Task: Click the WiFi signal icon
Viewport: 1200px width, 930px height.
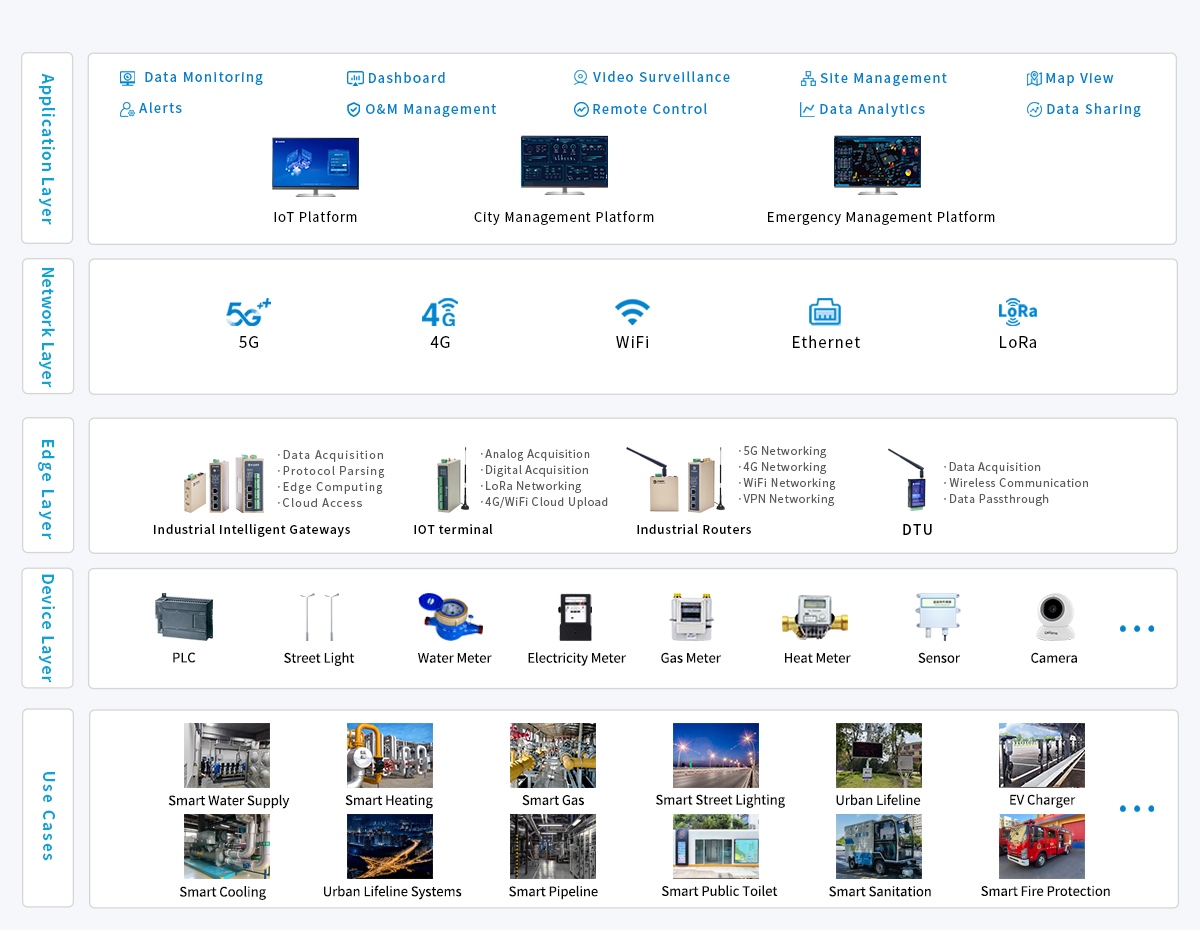Action: (x=632, y=312)
